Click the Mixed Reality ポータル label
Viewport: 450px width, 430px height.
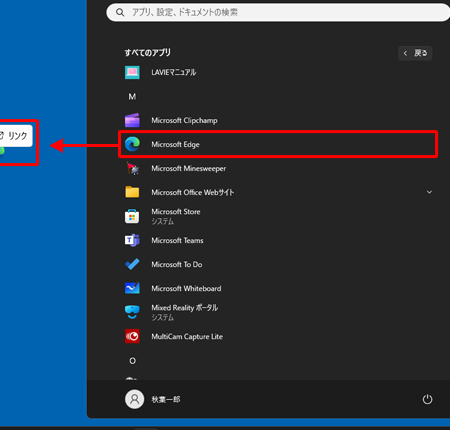[x=185, y=308]
